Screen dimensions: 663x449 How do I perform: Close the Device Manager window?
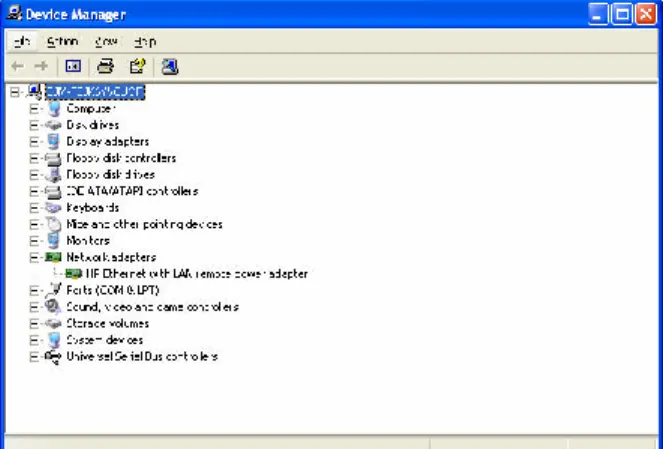coord(646,14)
